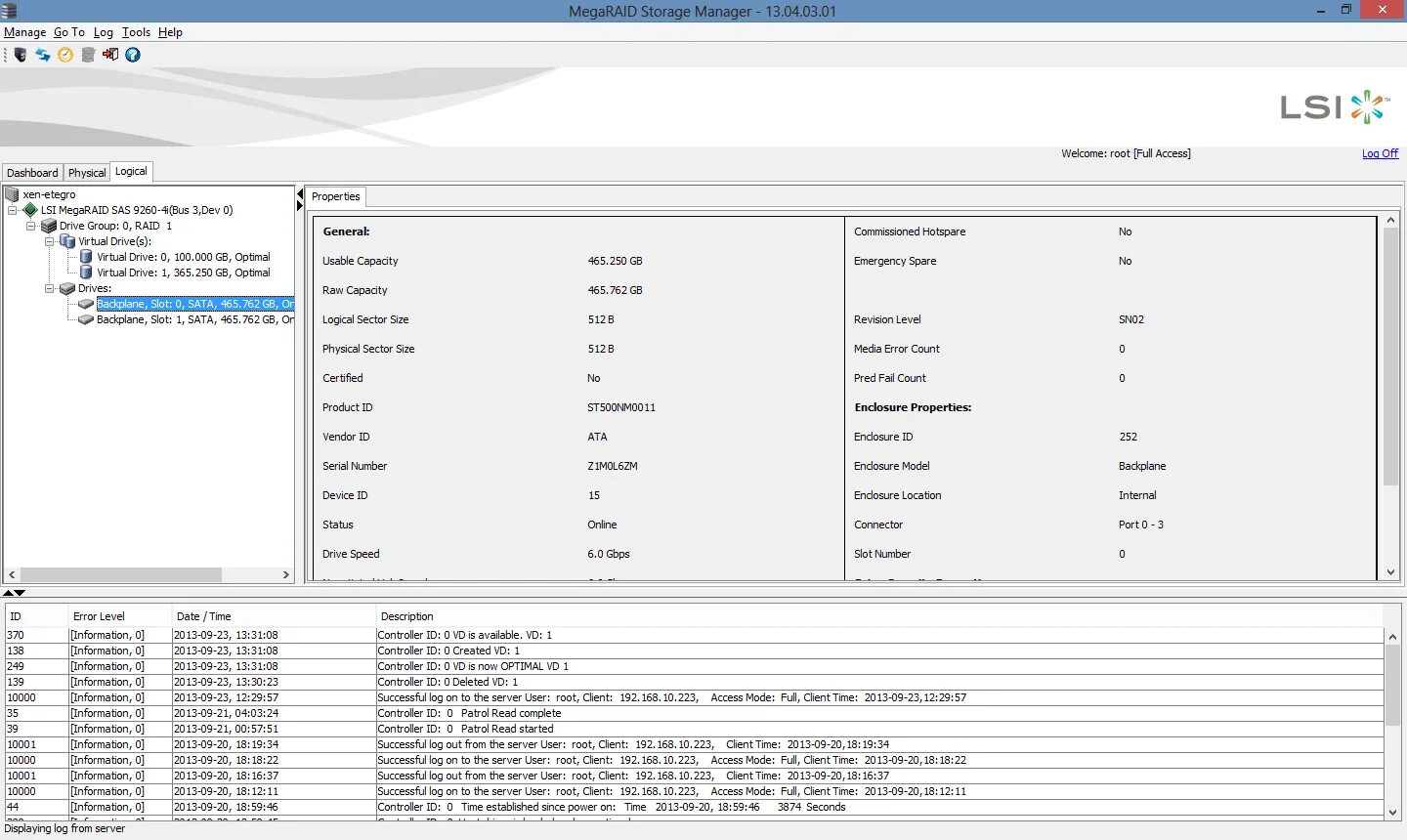Click the green controller chip icon
Screen dimensions: 1407x840
click(30, 210)
